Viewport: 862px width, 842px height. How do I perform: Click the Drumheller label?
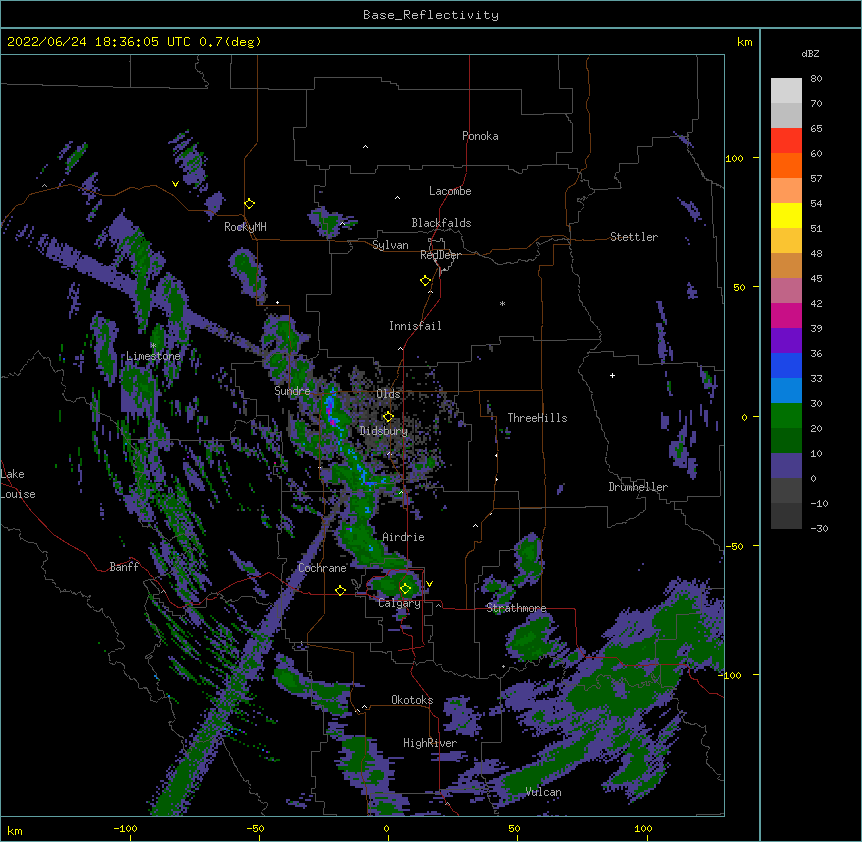[x=638, y=487]
